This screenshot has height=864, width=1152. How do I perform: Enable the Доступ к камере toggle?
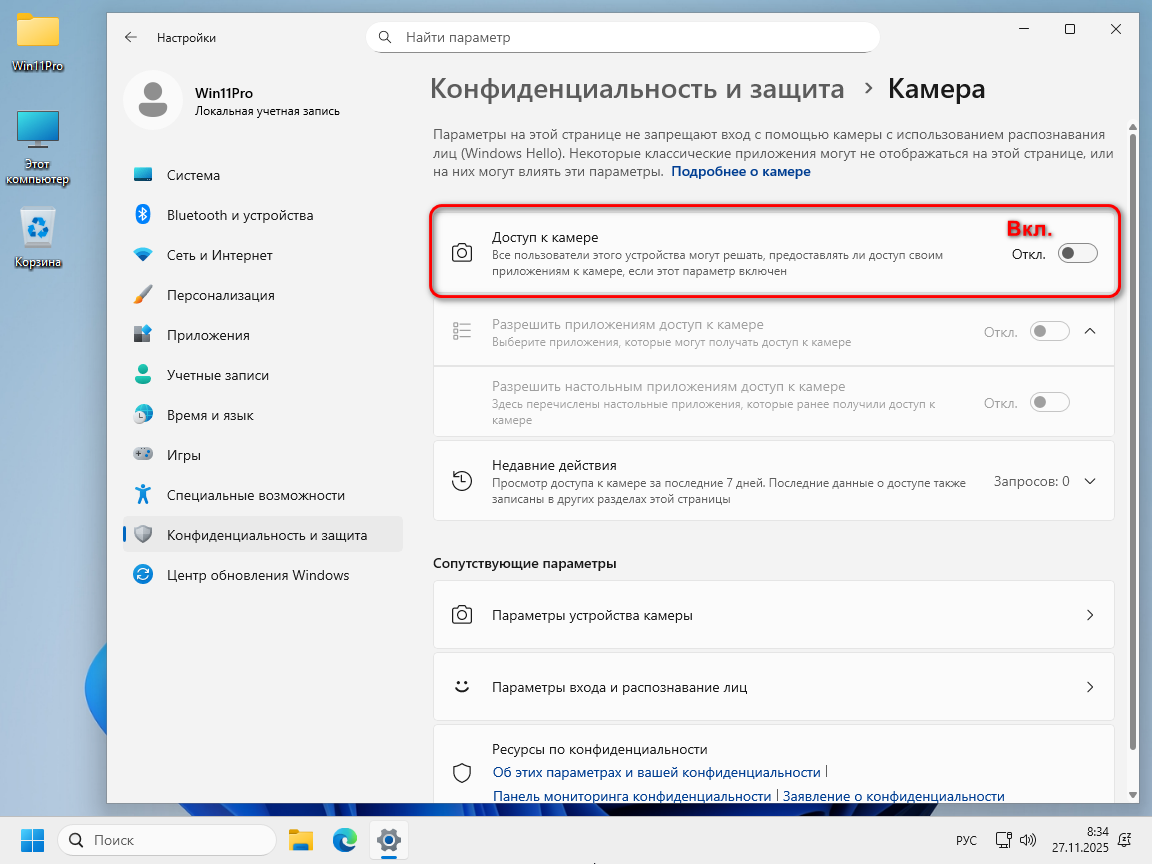tap(1078, 254)
